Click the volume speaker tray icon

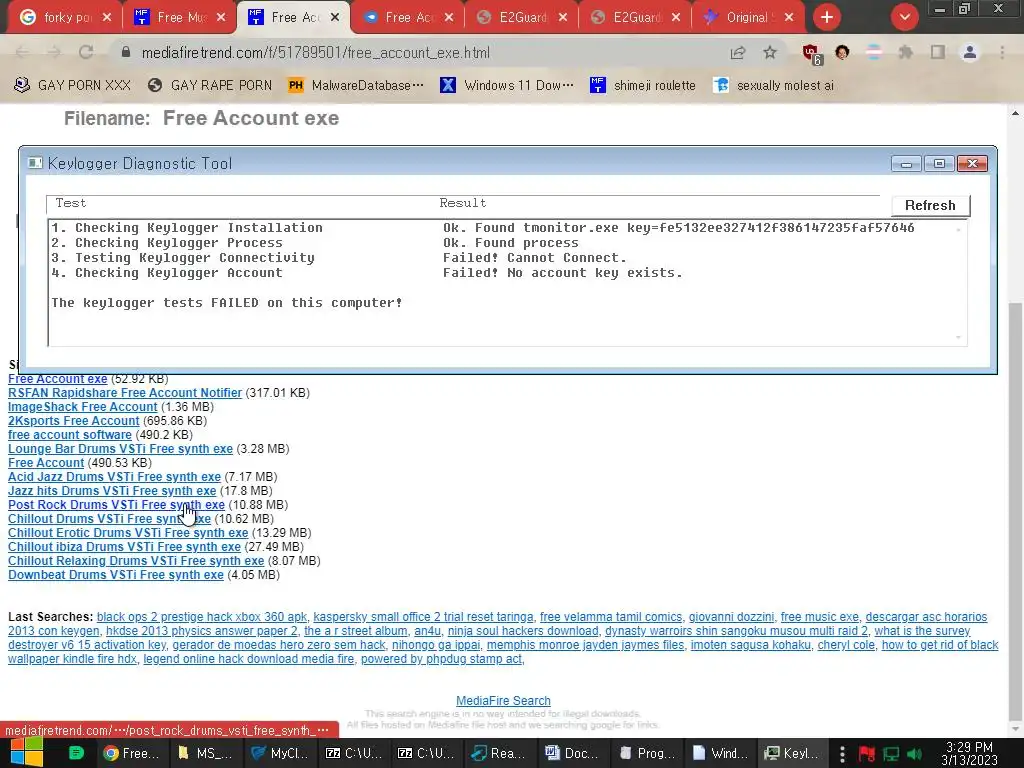914,754
